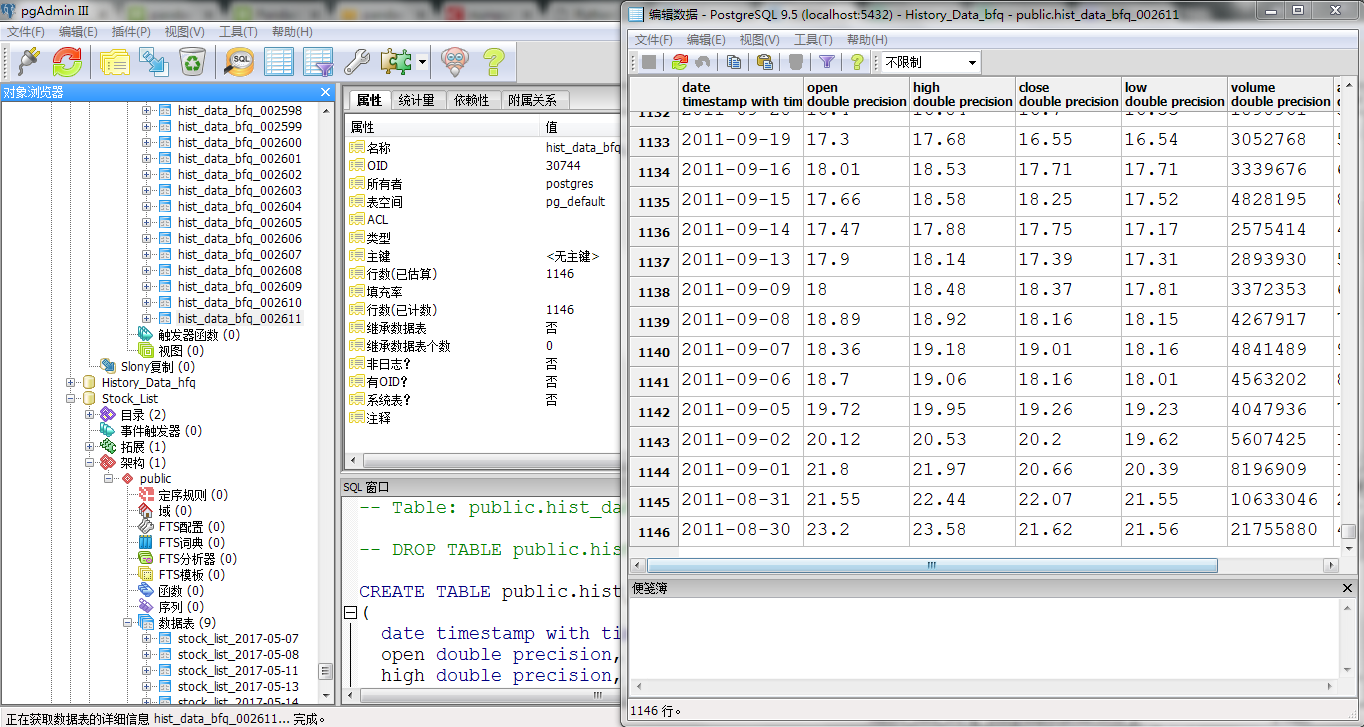1364x727 pixels.
Task: Open 工具(T) menu in Edit Data window
Action: pyautogui.click(x=813, y=40)
